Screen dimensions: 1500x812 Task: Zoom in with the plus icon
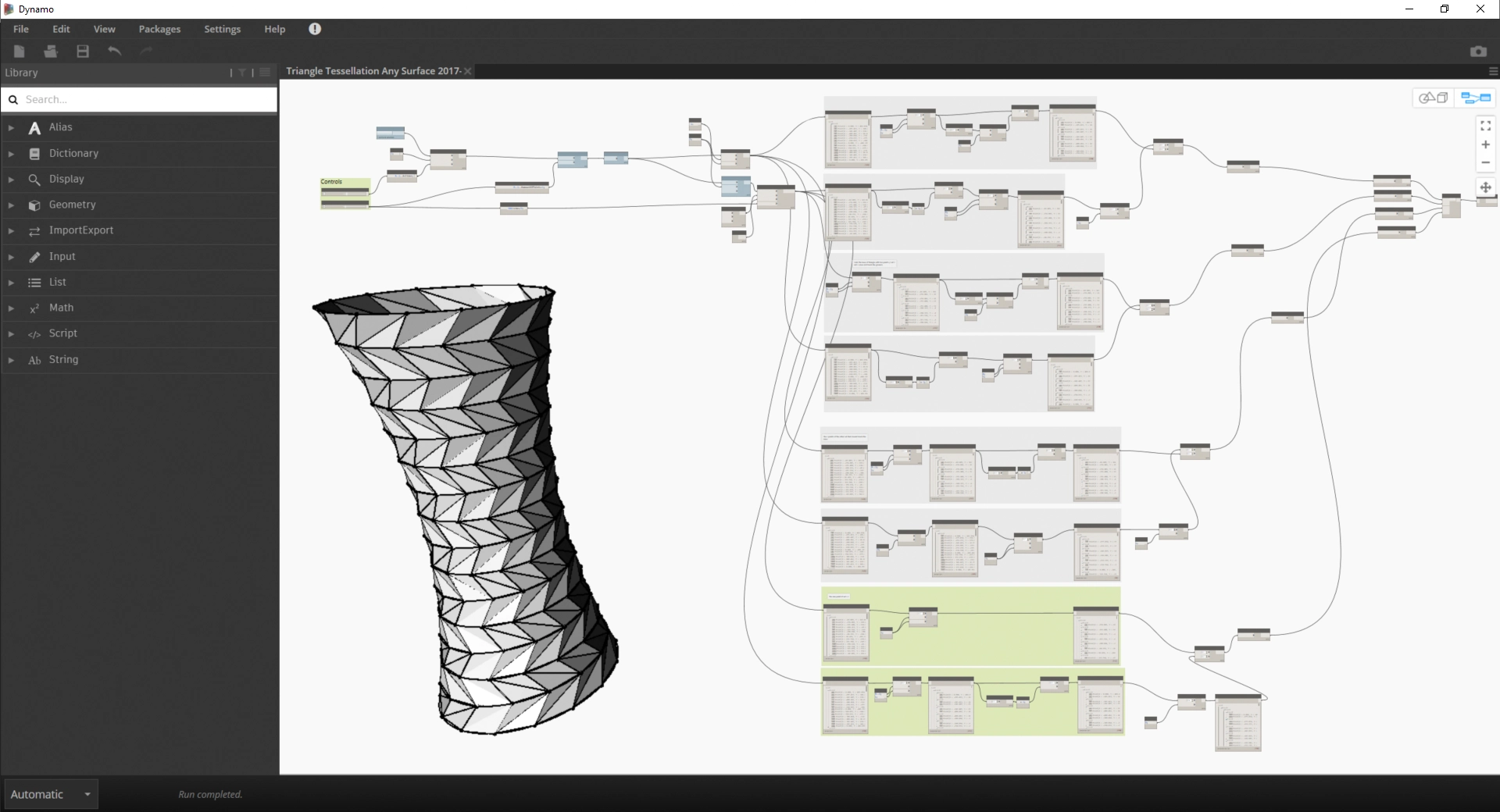[1485, 144]
